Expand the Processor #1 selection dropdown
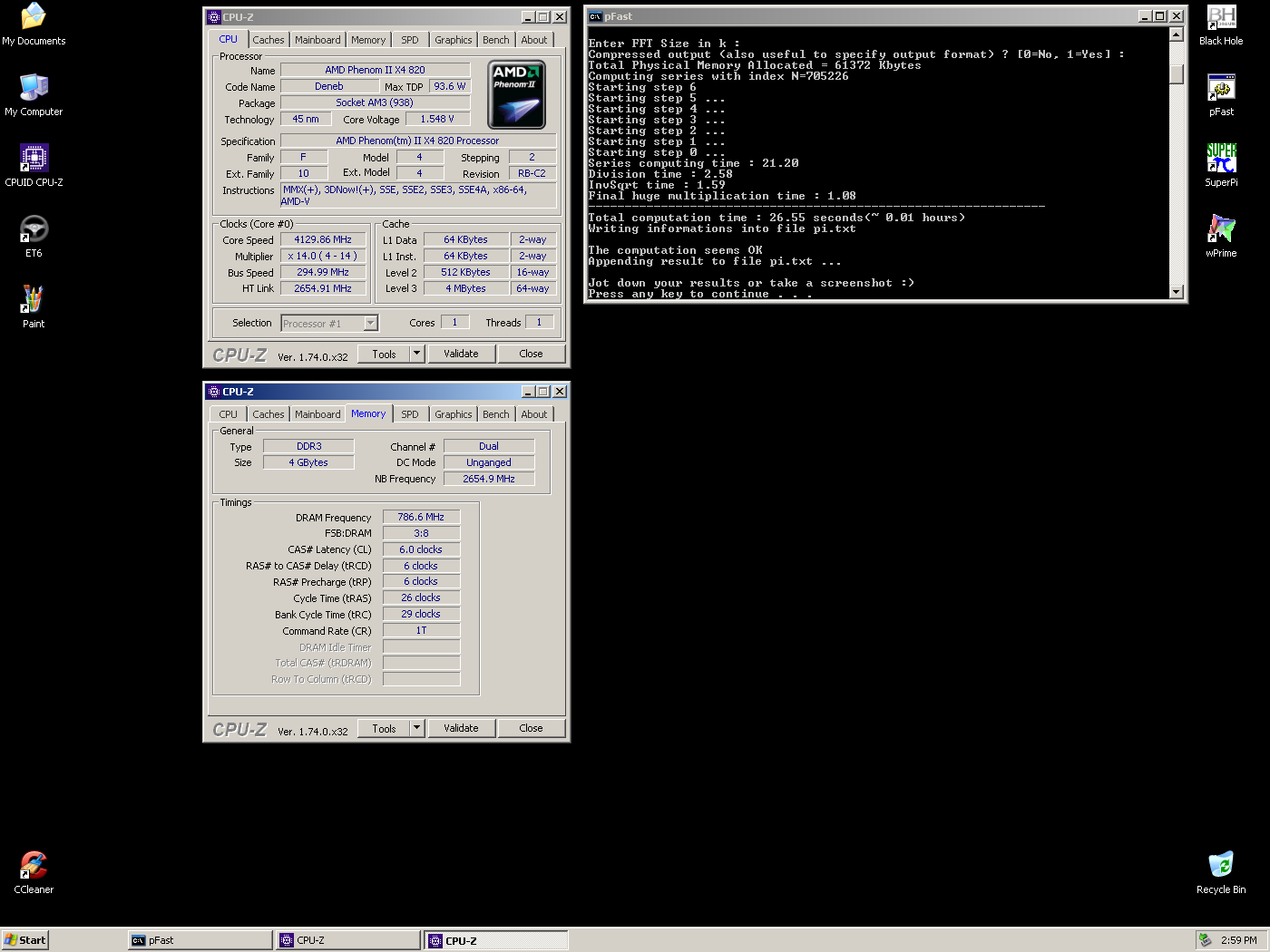 click(x=370, y=324)
